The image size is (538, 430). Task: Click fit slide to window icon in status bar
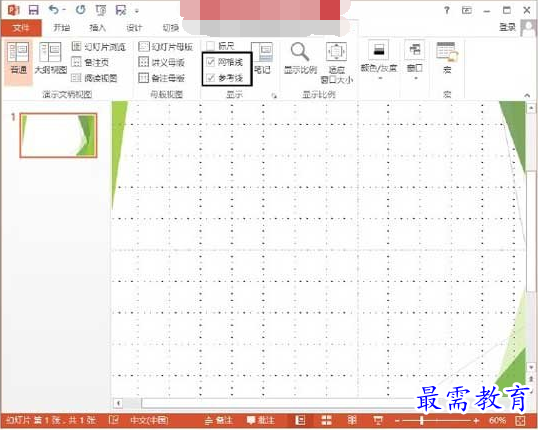520,420
